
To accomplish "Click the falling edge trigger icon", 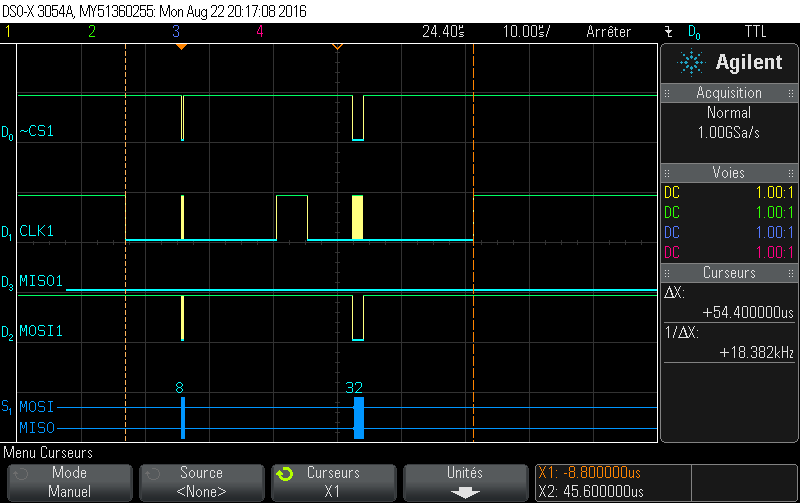I will [669, 32].
